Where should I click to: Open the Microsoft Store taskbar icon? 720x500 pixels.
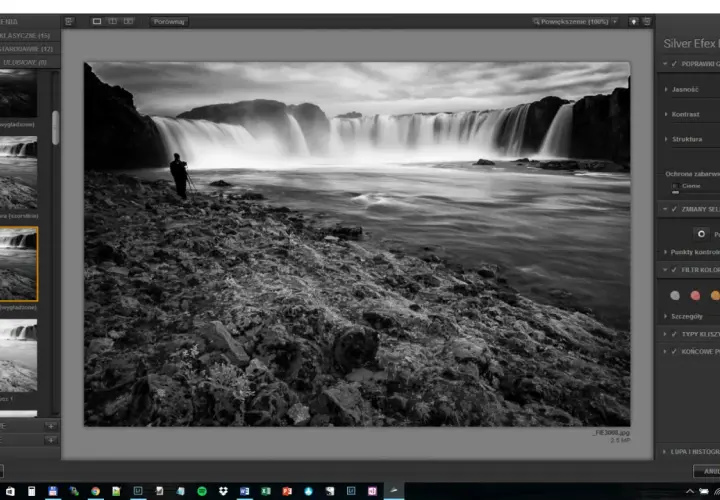(10, 491)
